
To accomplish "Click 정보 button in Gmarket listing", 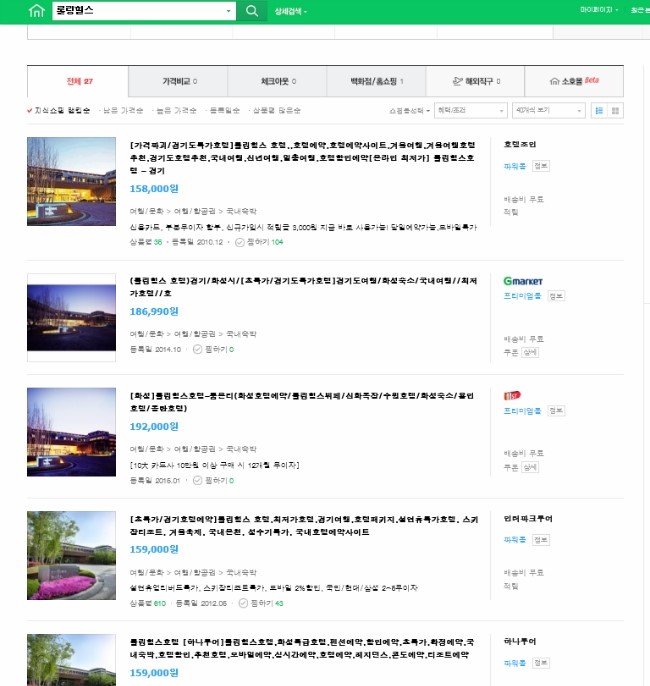I will (556, 296).
